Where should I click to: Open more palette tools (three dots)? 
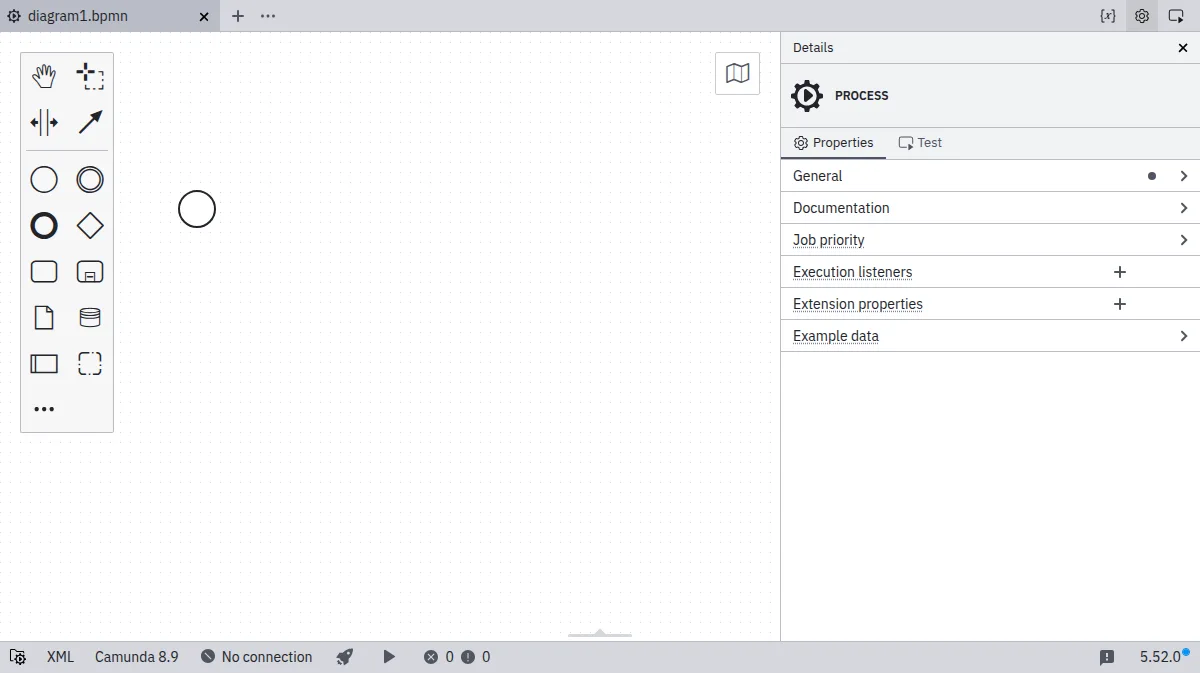(x=44, y=409)
